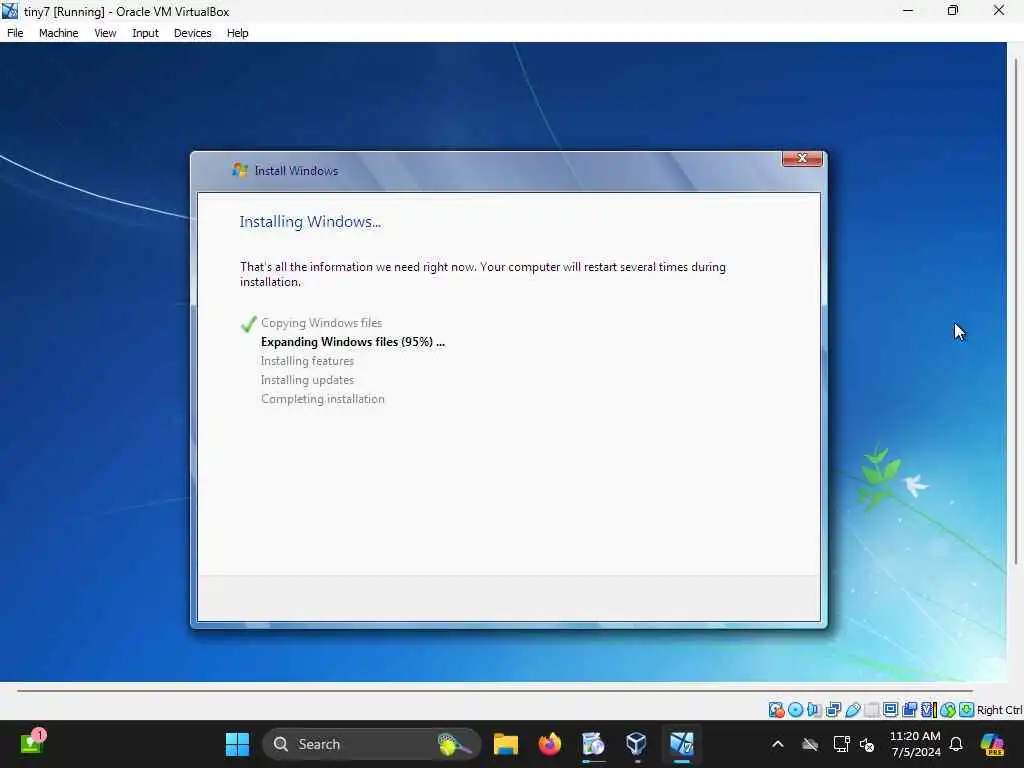Open the Windows Start menu
This screenshot has width=1024, height=768.
pos(237,744)
